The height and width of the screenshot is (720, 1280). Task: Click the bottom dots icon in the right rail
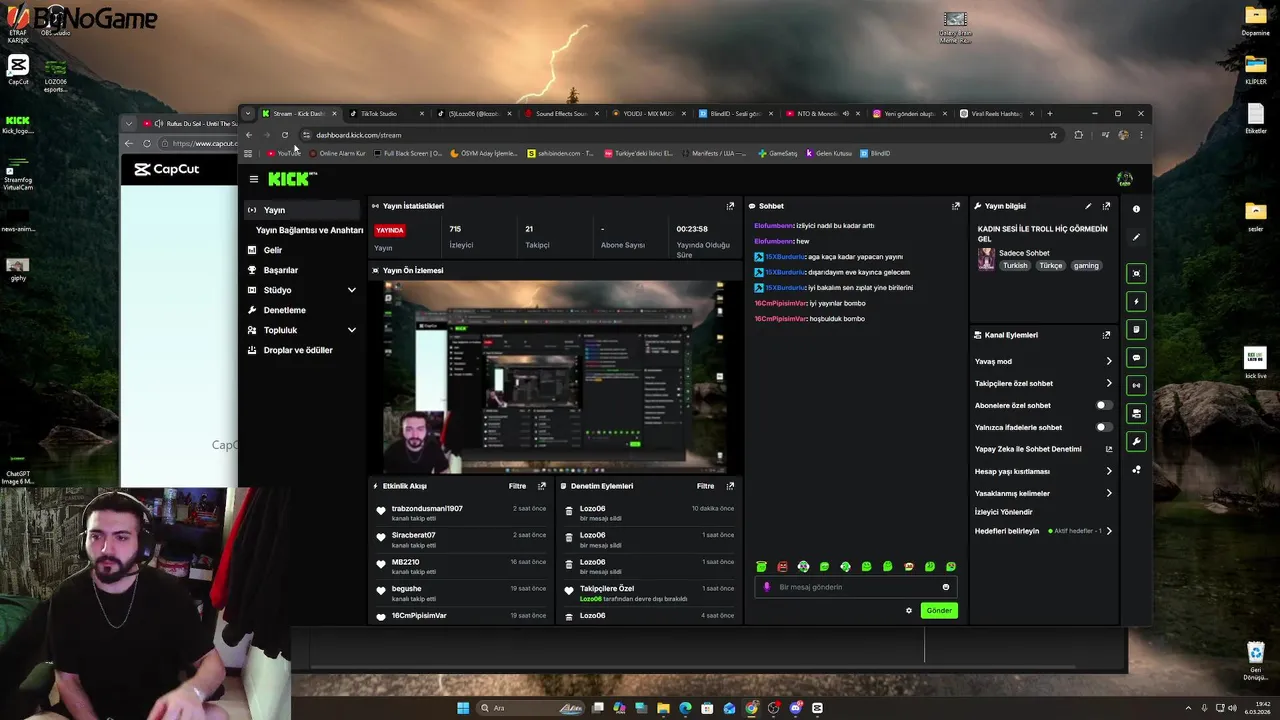click(1136, 469)
